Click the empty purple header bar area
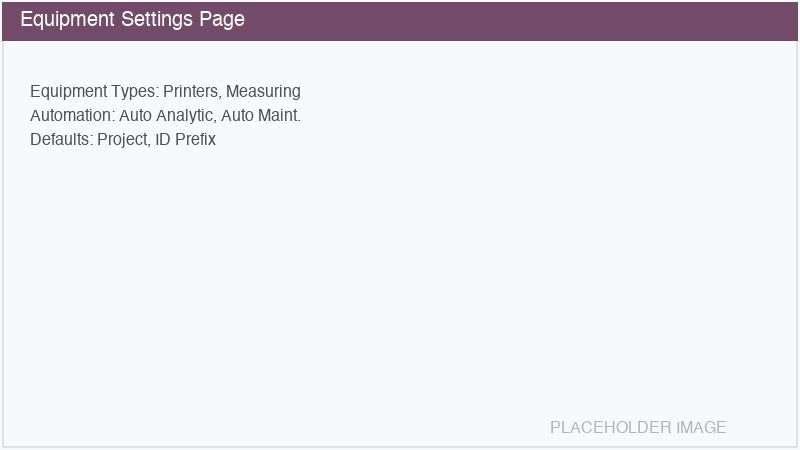Screen dimensions: 800x450 (520, 20)
